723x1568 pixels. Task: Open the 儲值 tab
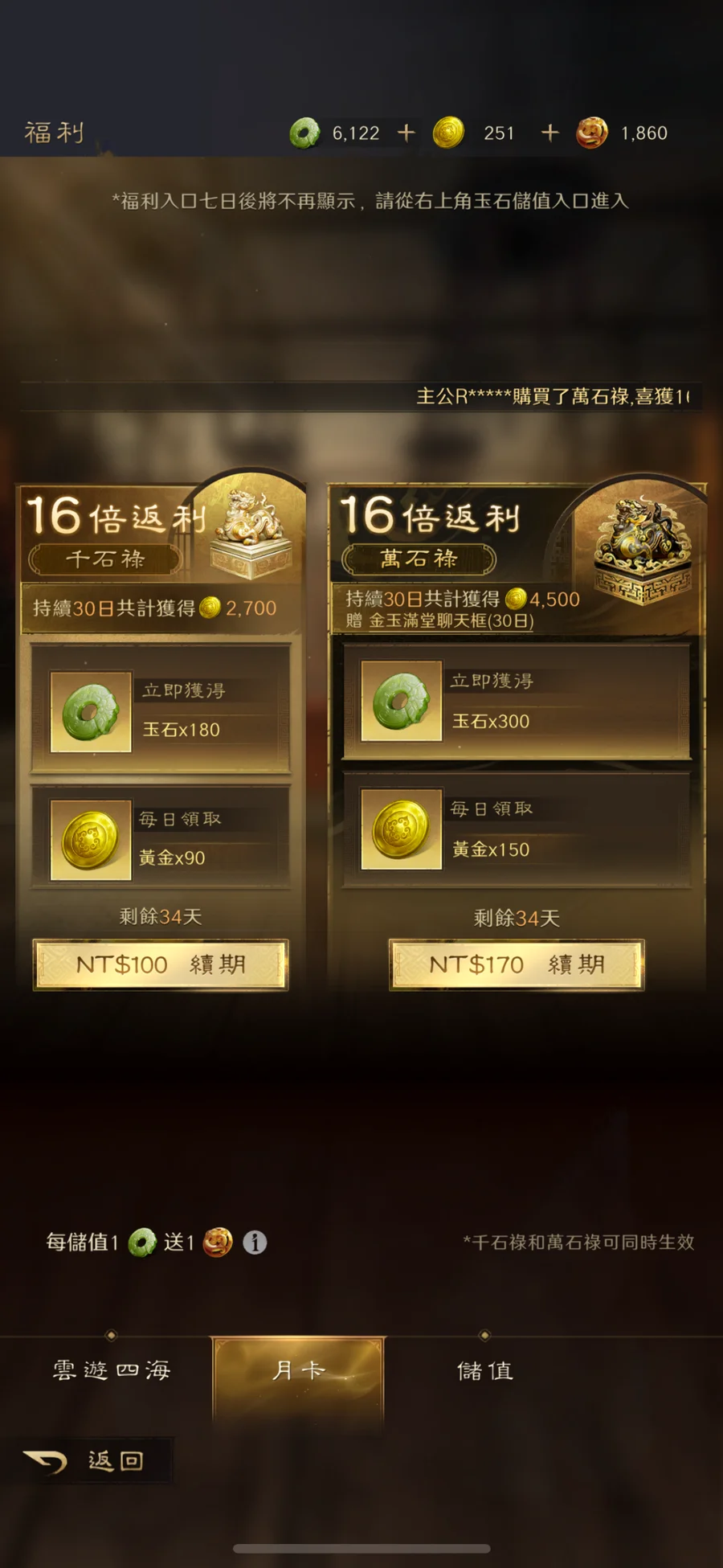[484, 1371]
